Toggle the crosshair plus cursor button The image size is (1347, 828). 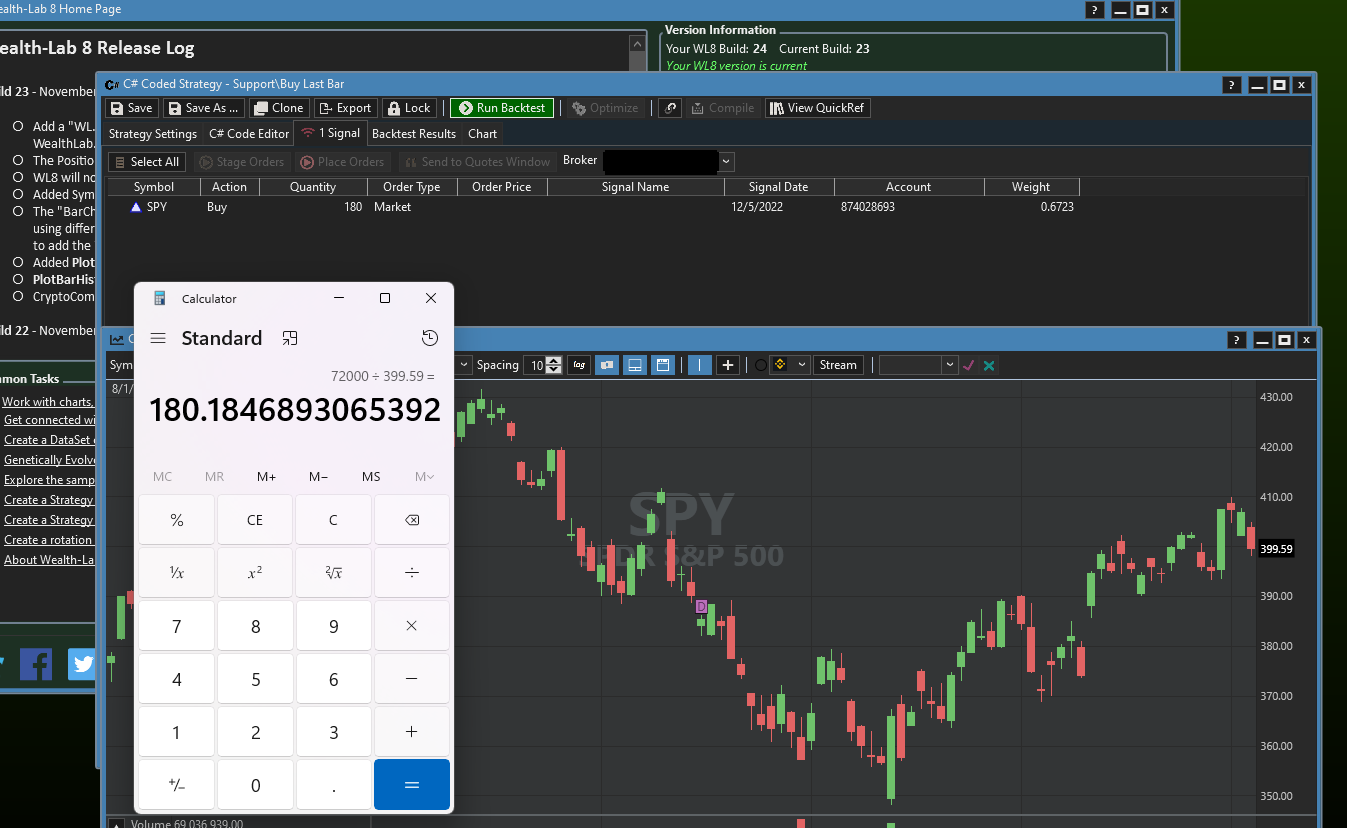(x=728, y=365)
